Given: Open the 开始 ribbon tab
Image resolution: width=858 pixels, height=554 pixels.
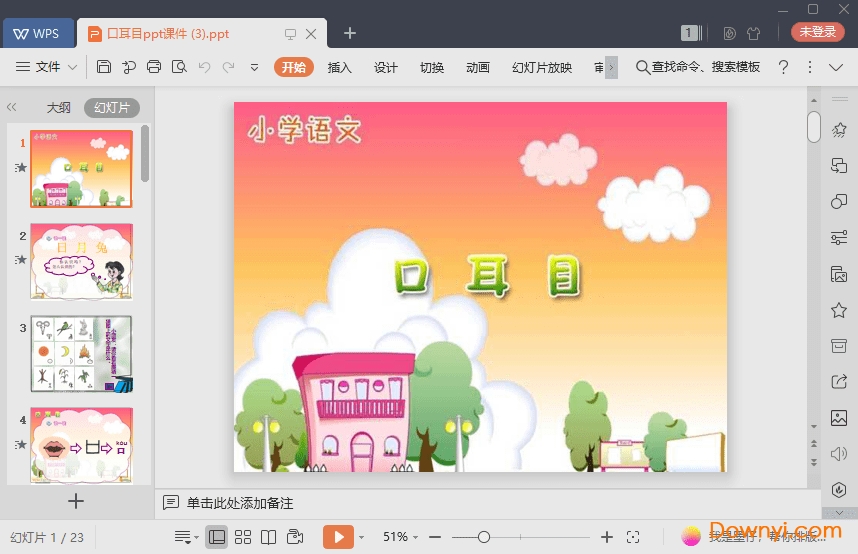Looking at the screenshot, I should click(293, 67).
